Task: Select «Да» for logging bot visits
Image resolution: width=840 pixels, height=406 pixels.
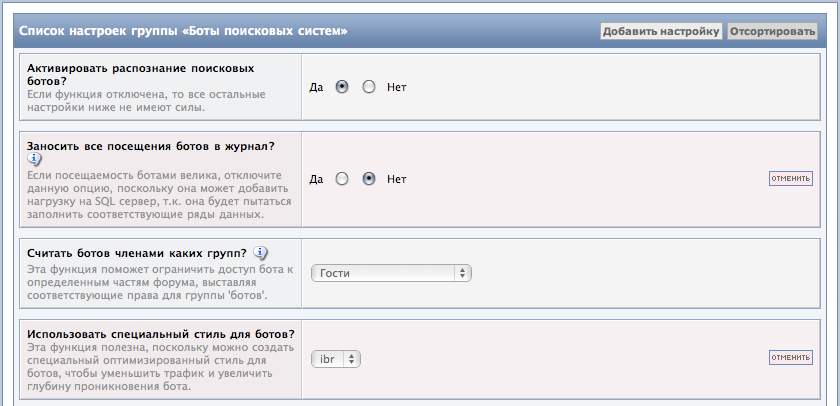Action: (342, 179)
